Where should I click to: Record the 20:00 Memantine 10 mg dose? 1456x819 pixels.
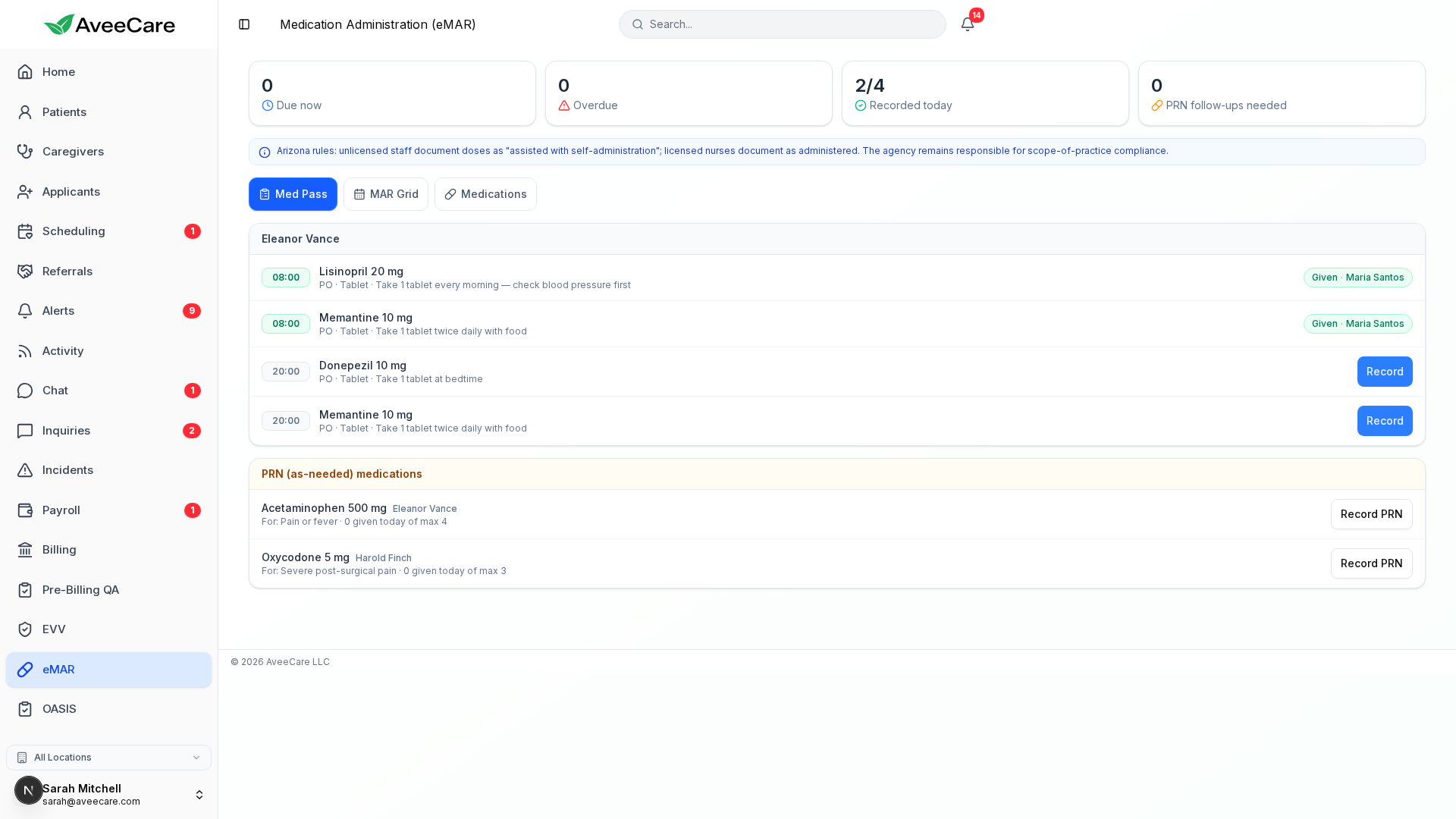point(1385,421)
